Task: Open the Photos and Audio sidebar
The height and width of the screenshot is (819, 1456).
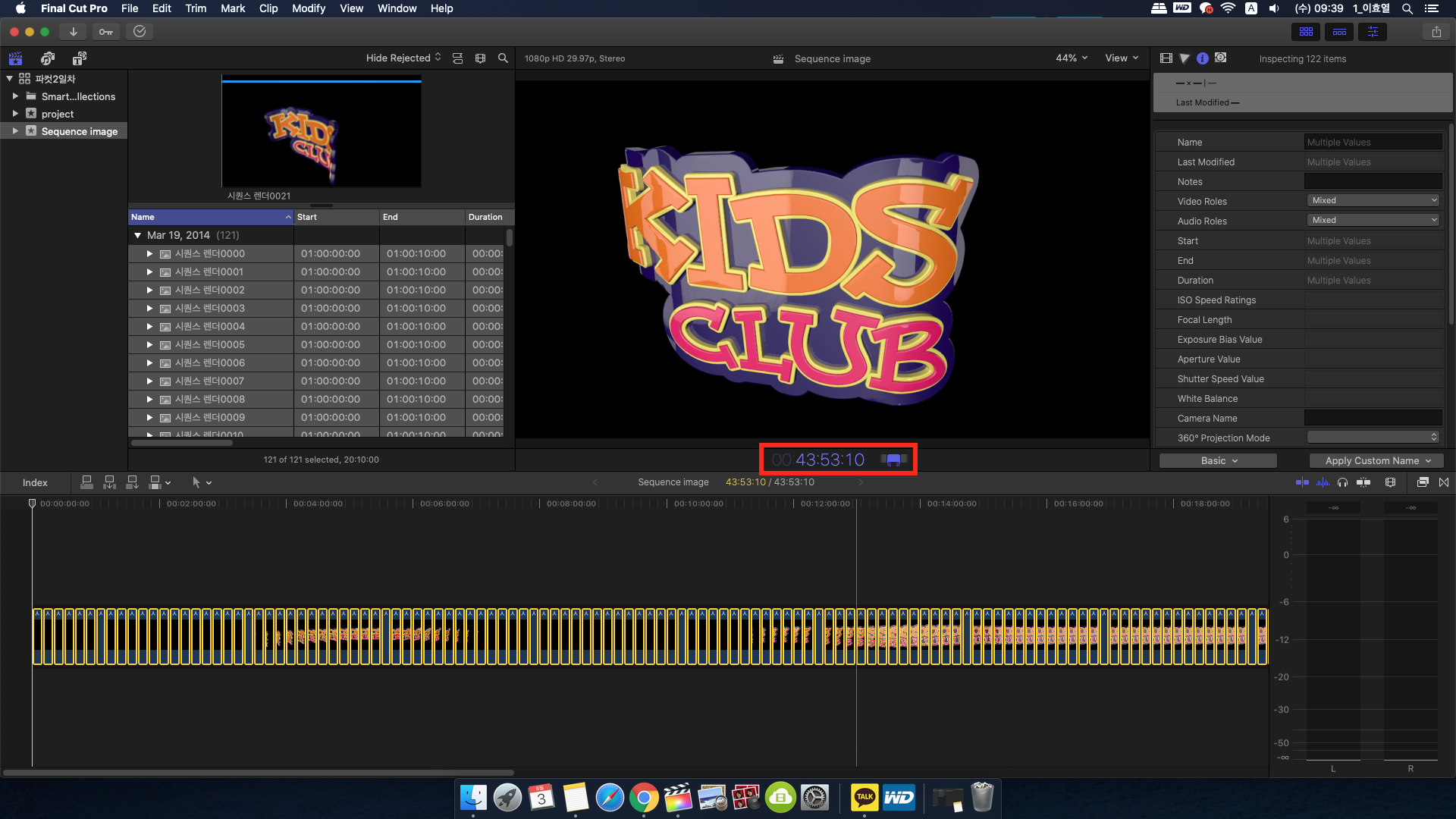Action: [48, 58]
